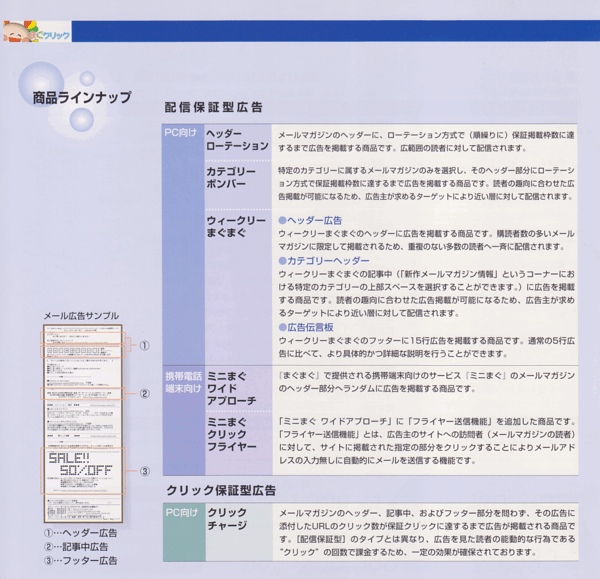Screen dimensions: 600x579
Task: Click the まぐクリック logo at top left
Action: point(37,31)
